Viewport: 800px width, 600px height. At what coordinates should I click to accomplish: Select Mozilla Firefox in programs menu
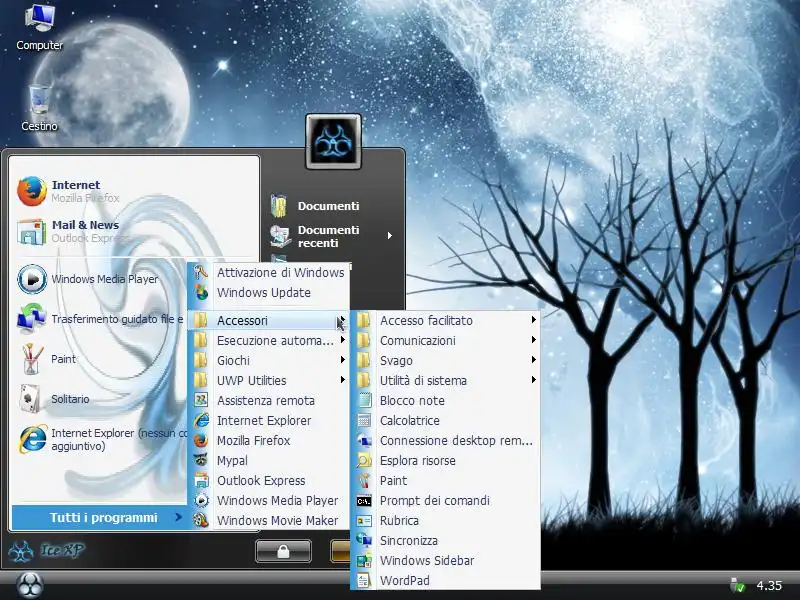[x=268, y=440]
